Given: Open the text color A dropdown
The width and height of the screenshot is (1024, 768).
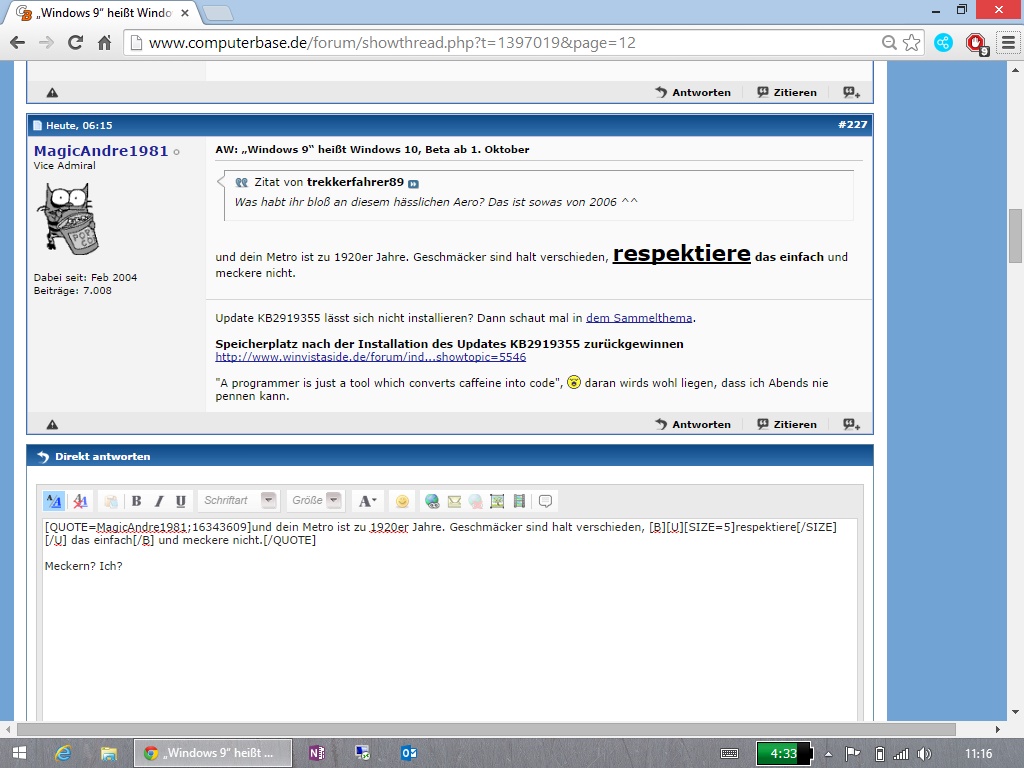Looking at the screenshot, I should [367, 502].
